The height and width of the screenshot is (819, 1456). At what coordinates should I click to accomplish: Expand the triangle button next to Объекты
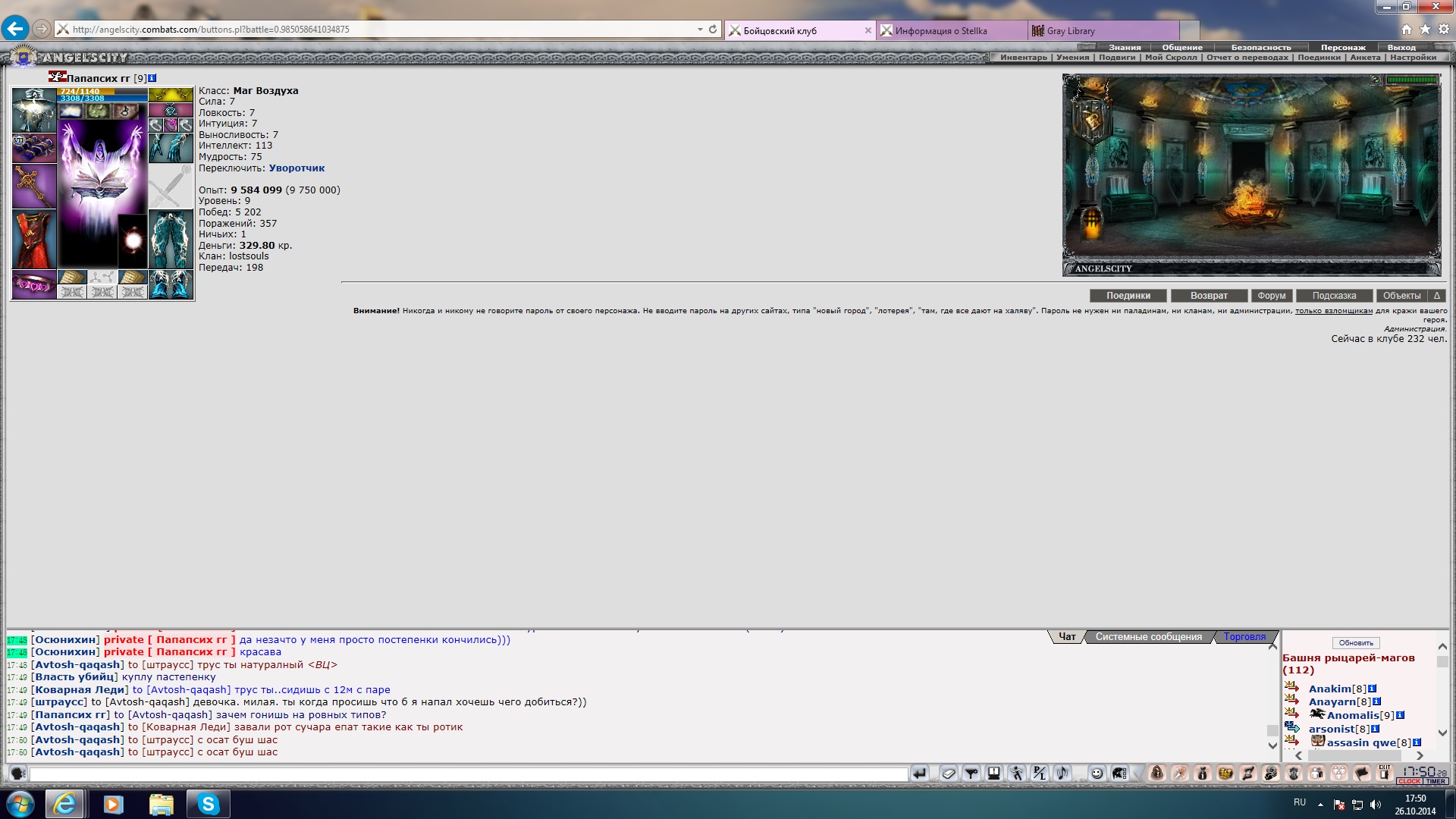pyautogui.click(x=1436, y=296)
